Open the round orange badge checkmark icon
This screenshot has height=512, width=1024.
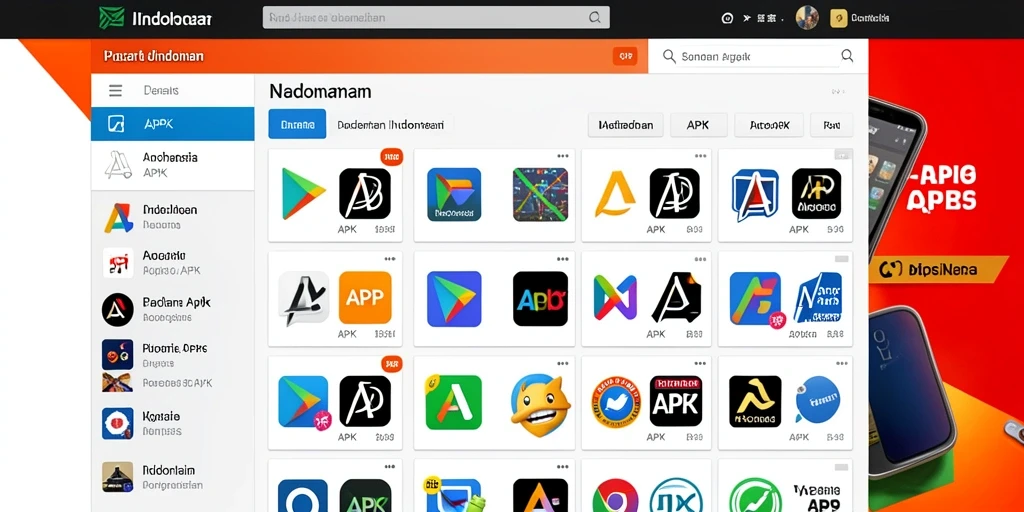coord(616,401)
